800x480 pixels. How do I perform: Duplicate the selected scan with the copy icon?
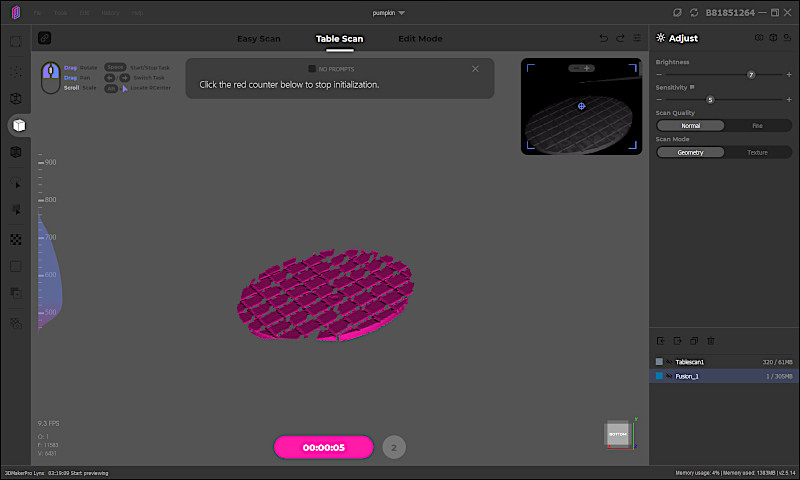[694, 341]
